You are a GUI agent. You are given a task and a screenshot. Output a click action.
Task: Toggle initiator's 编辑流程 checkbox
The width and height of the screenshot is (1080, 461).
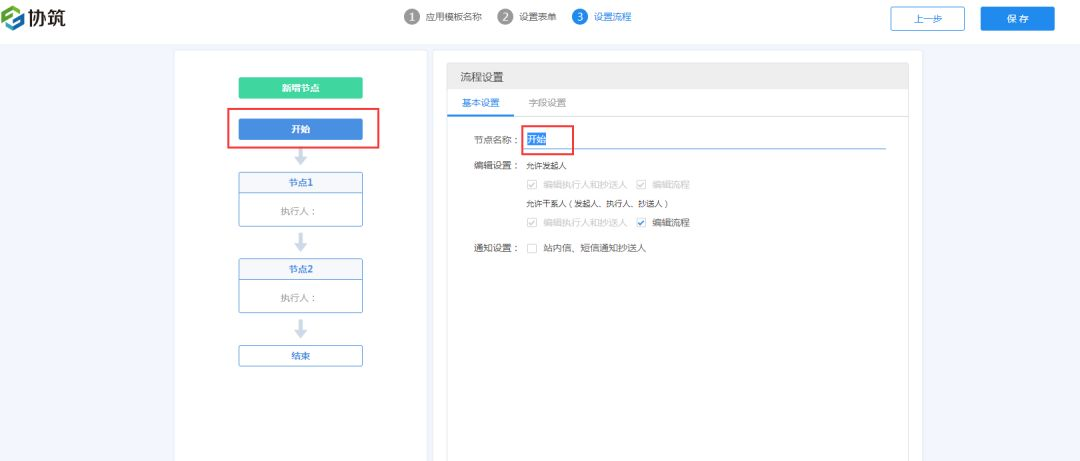pyautogui.click(x=642, y=185)
